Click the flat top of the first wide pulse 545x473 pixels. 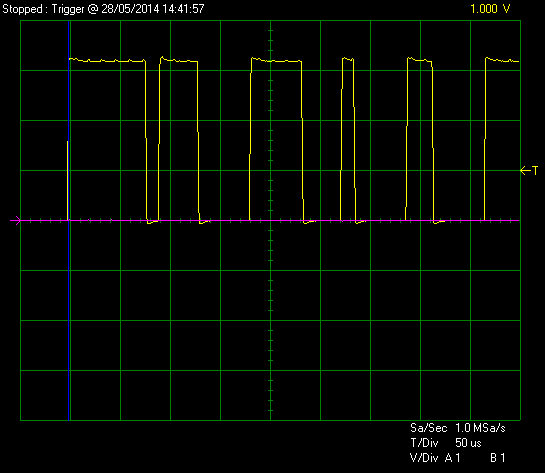107,60
